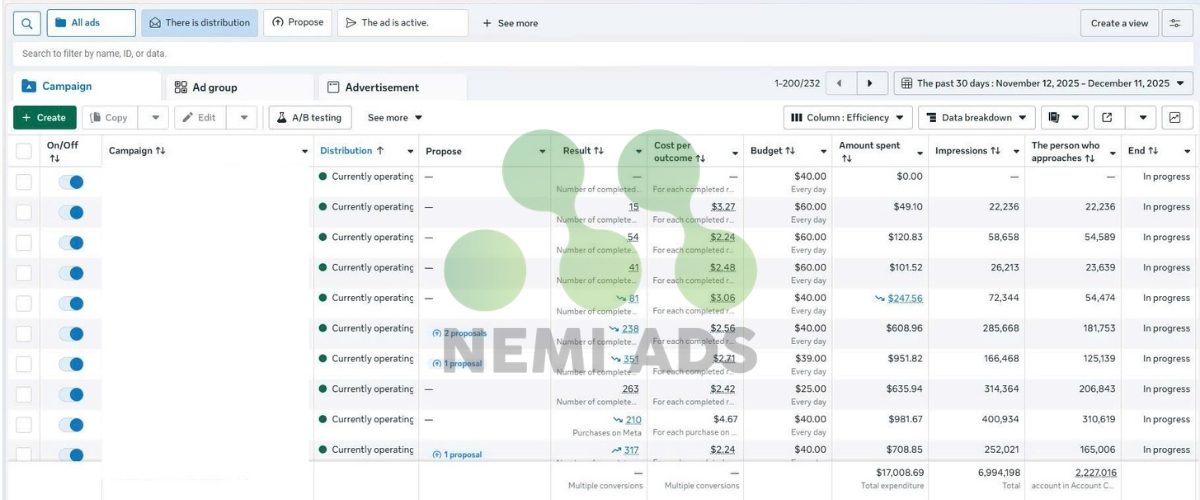Screen dimensions: 1200x500
Task: Click the green Create button
Action: pos(45,118)
